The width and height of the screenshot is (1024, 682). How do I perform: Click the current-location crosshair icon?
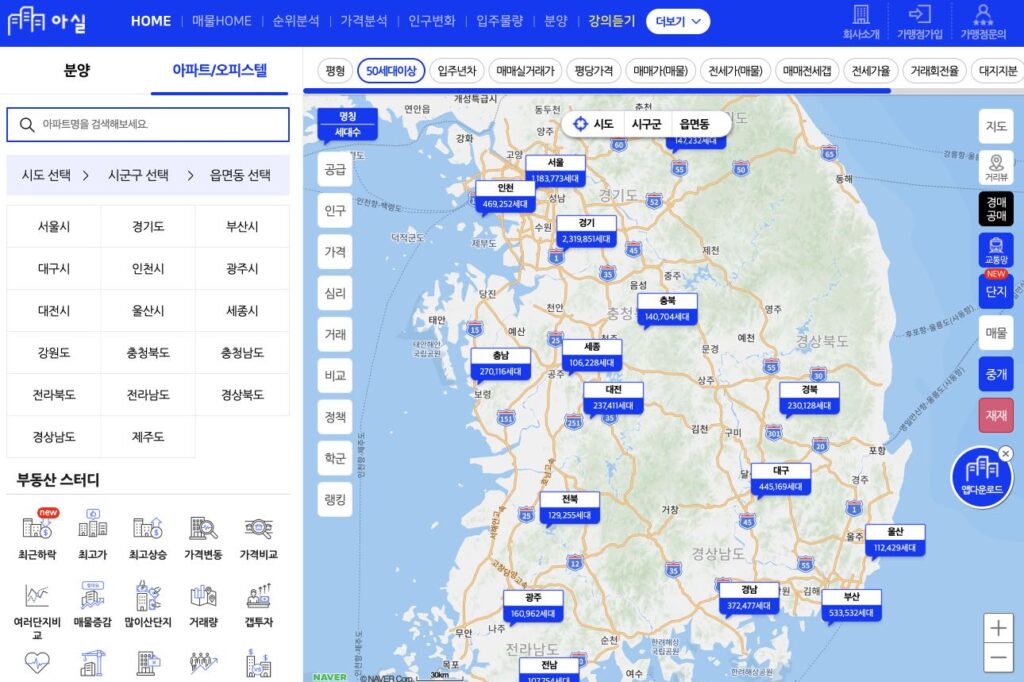(x=580, y=123)
